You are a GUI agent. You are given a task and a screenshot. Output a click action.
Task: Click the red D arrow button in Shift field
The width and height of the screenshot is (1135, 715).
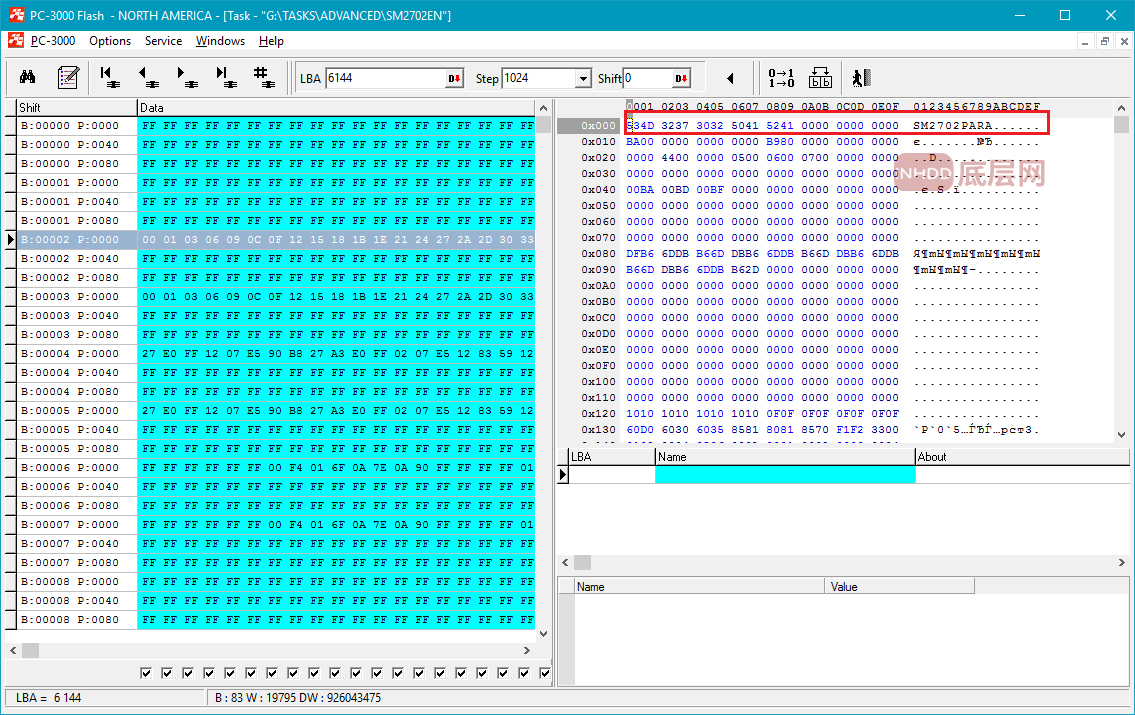pyautogui.click(x=682, y=78)
